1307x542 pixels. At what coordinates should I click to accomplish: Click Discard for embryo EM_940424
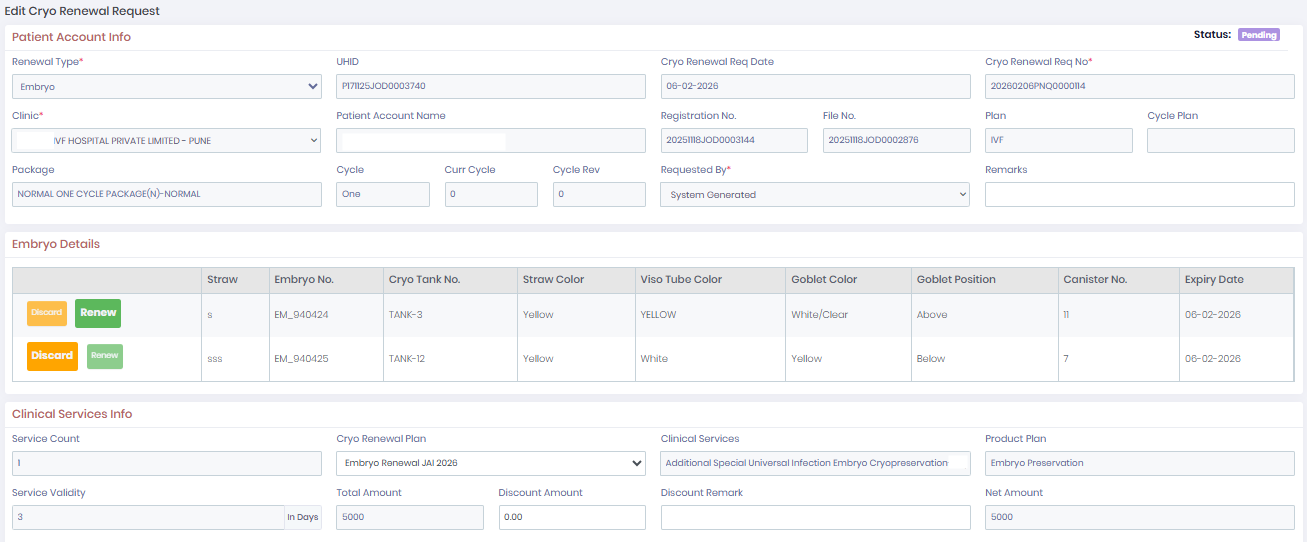click(x=47, y=313)
